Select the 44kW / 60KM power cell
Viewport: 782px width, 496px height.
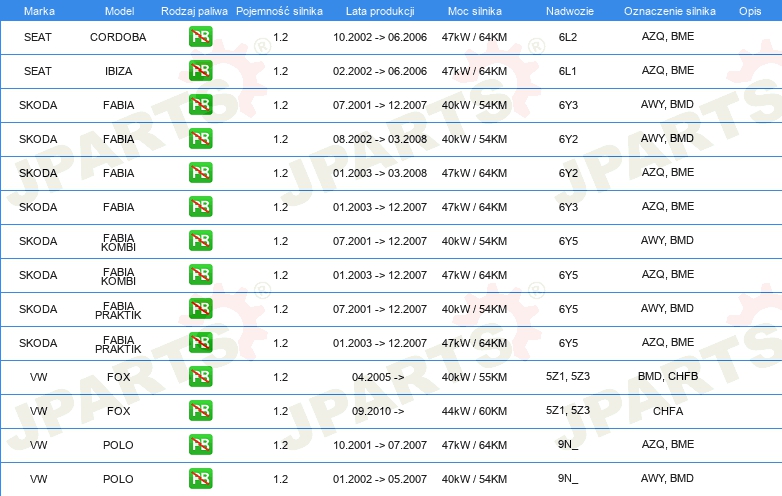tap(474, 411)
